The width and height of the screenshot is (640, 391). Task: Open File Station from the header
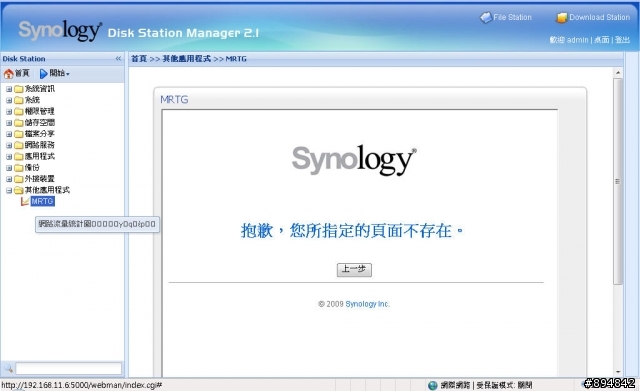pyautogui.click(x=506, y=18)
